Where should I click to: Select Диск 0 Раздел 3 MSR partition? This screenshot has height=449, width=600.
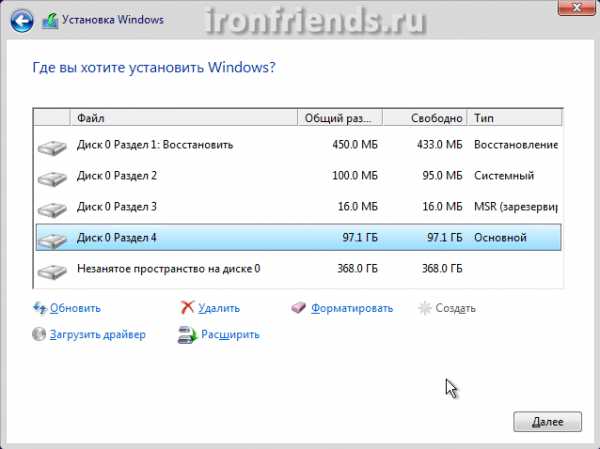click(298, 207)
